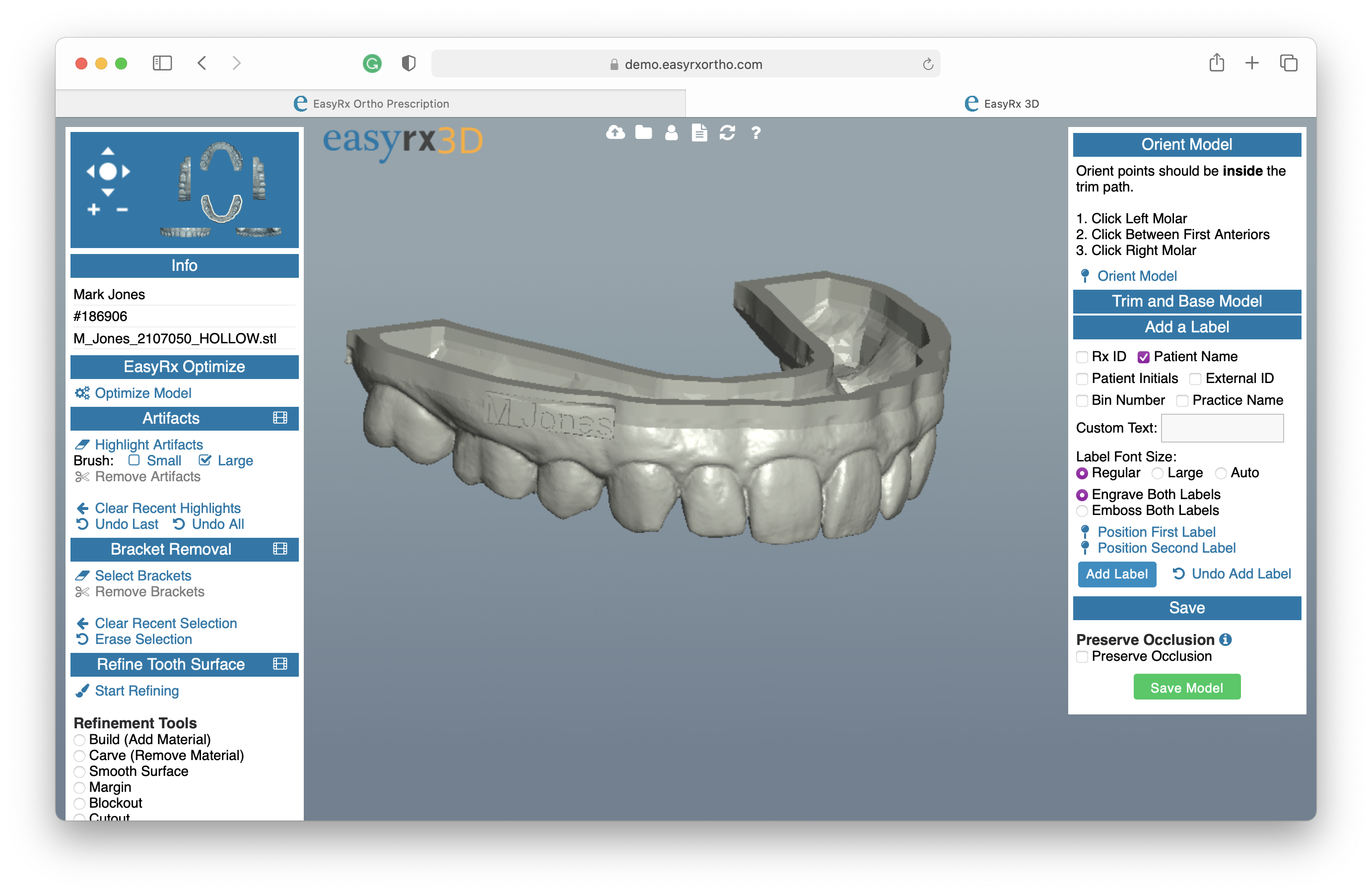Upload a model via the cloud upload icon
1372x894 pixels.
[615, 133]
